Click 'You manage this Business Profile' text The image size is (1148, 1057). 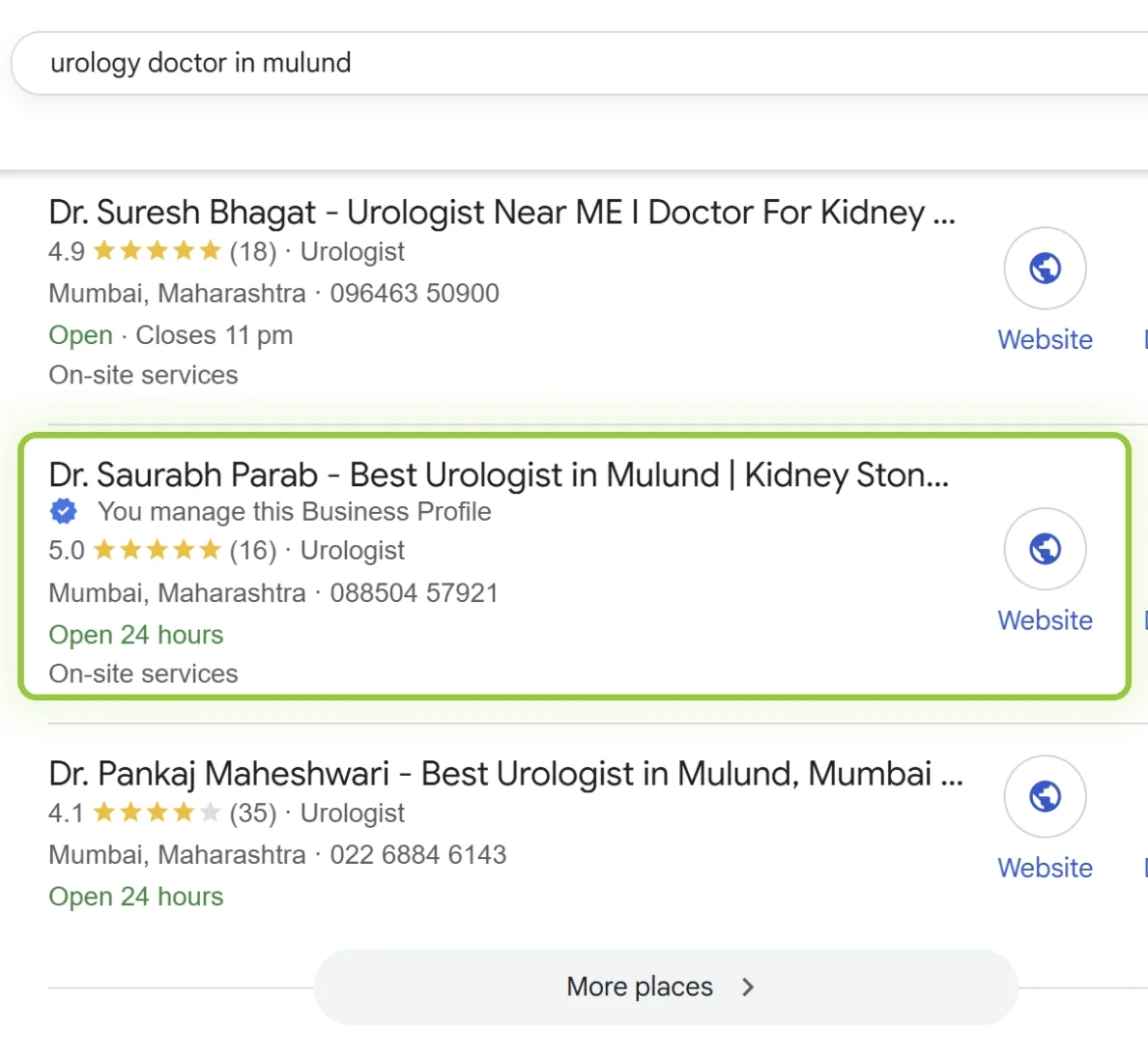point(294,511)
